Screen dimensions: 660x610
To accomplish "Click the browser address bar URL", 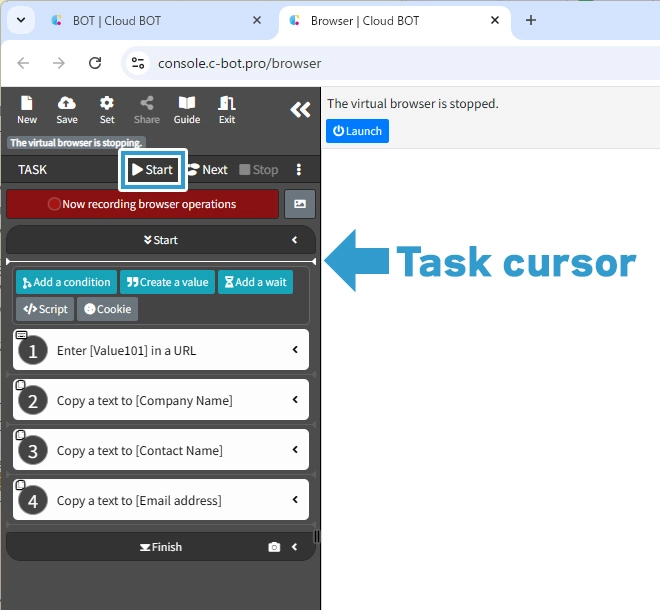I will tap(240, 63).
